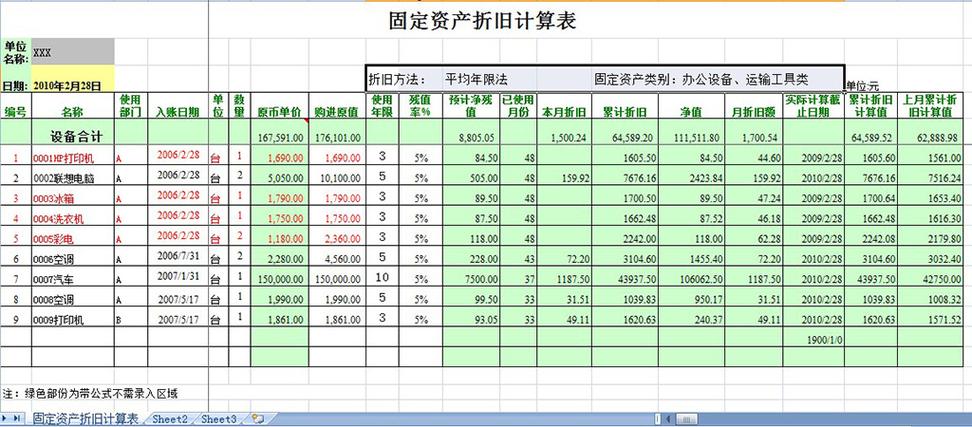Switch to the Sheet3 tab

219,419
